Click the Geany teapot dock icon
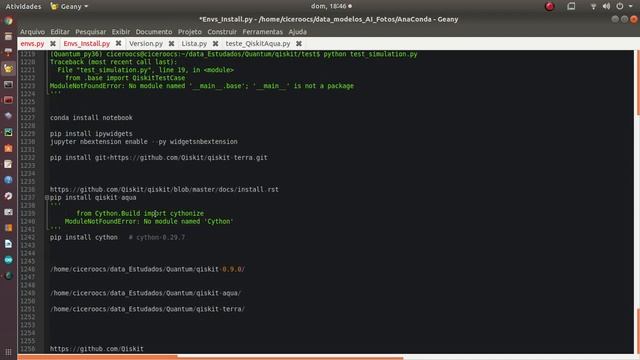The width and height of the screenshot is (640, 360). coord(8,68)
